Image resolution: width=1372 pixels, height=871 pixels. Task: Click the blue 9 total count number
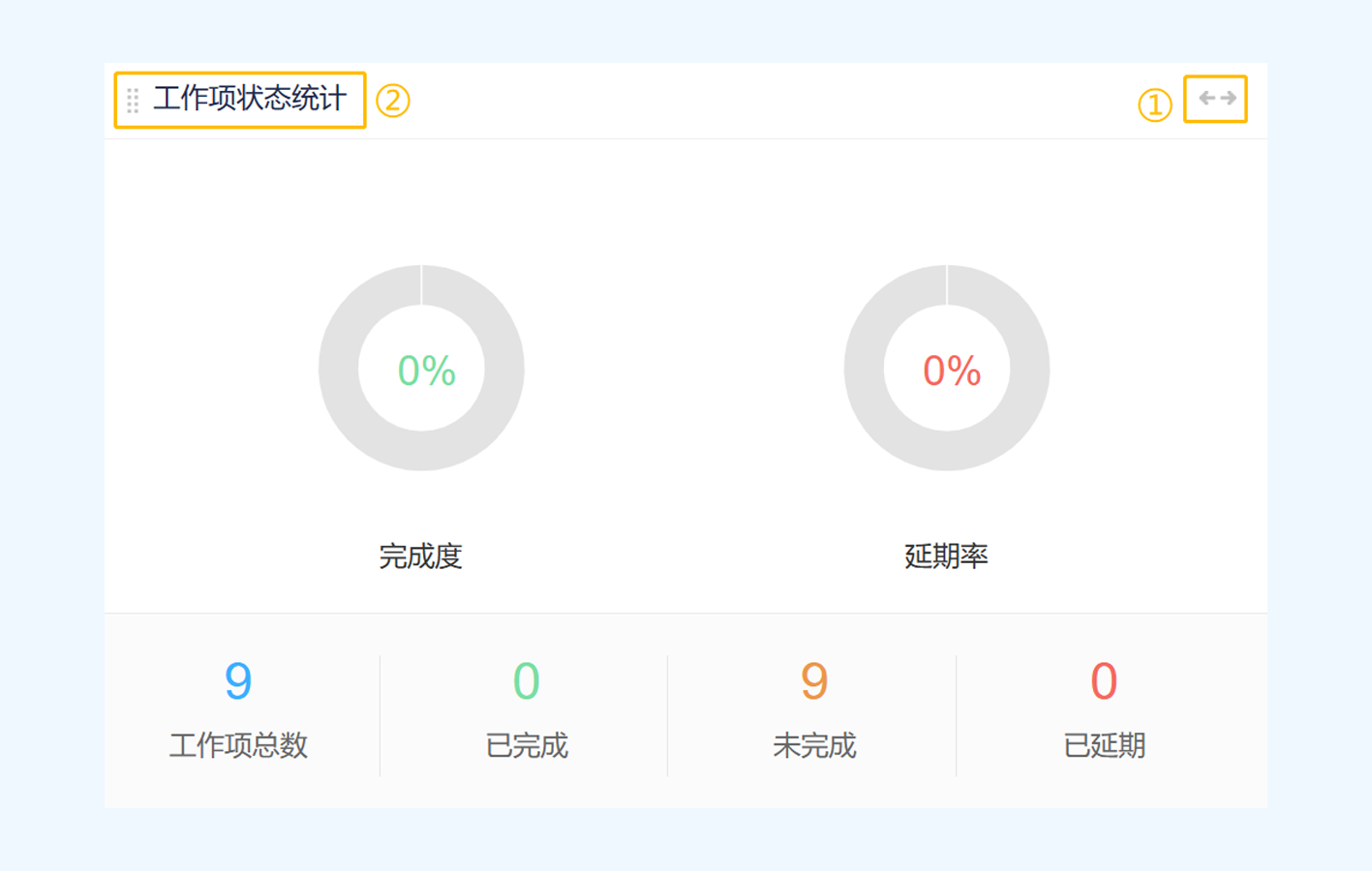[238, 680]
